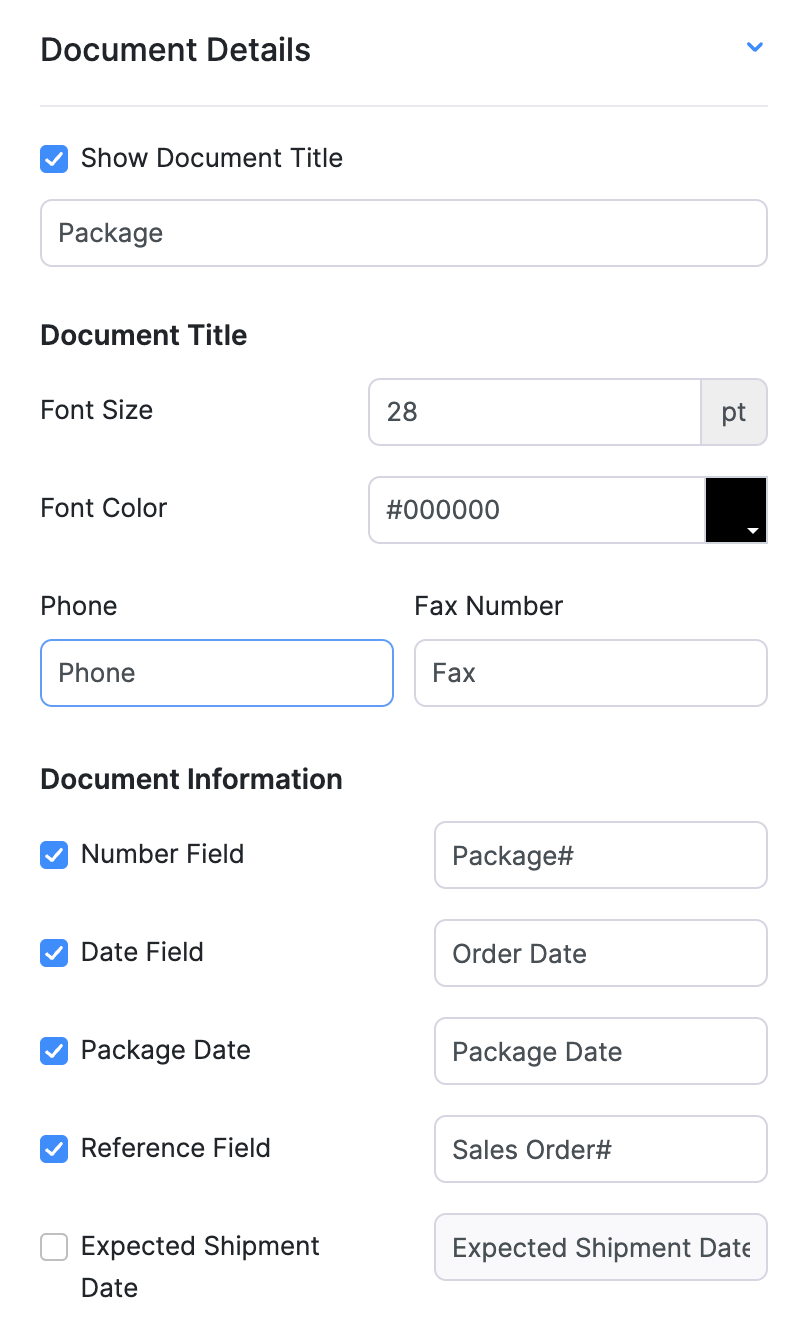
Task: Click the Sales Order# label field
Action: [x=600, y=1149]
